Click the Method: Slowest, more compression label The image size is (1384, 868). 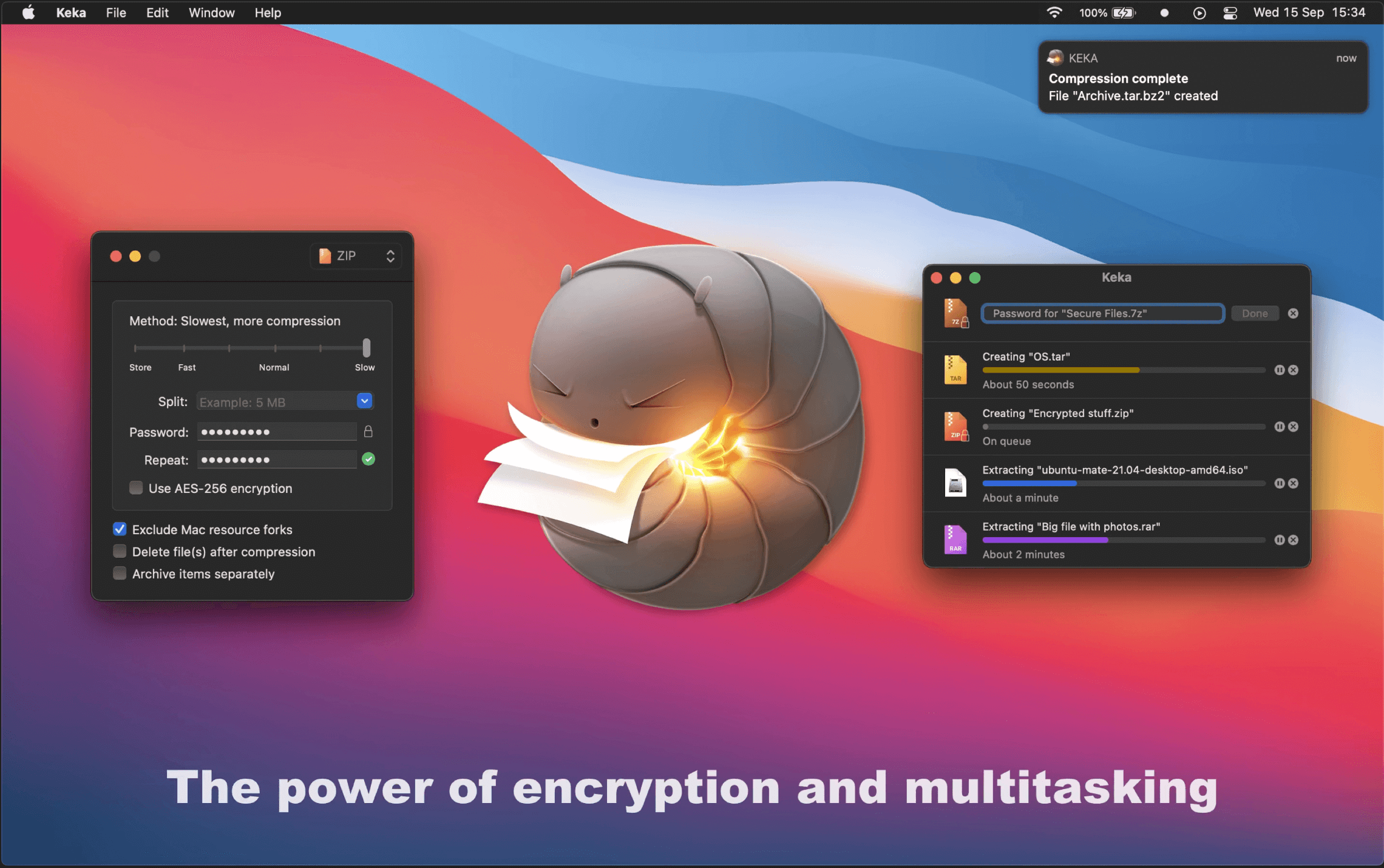click(234, 320)
